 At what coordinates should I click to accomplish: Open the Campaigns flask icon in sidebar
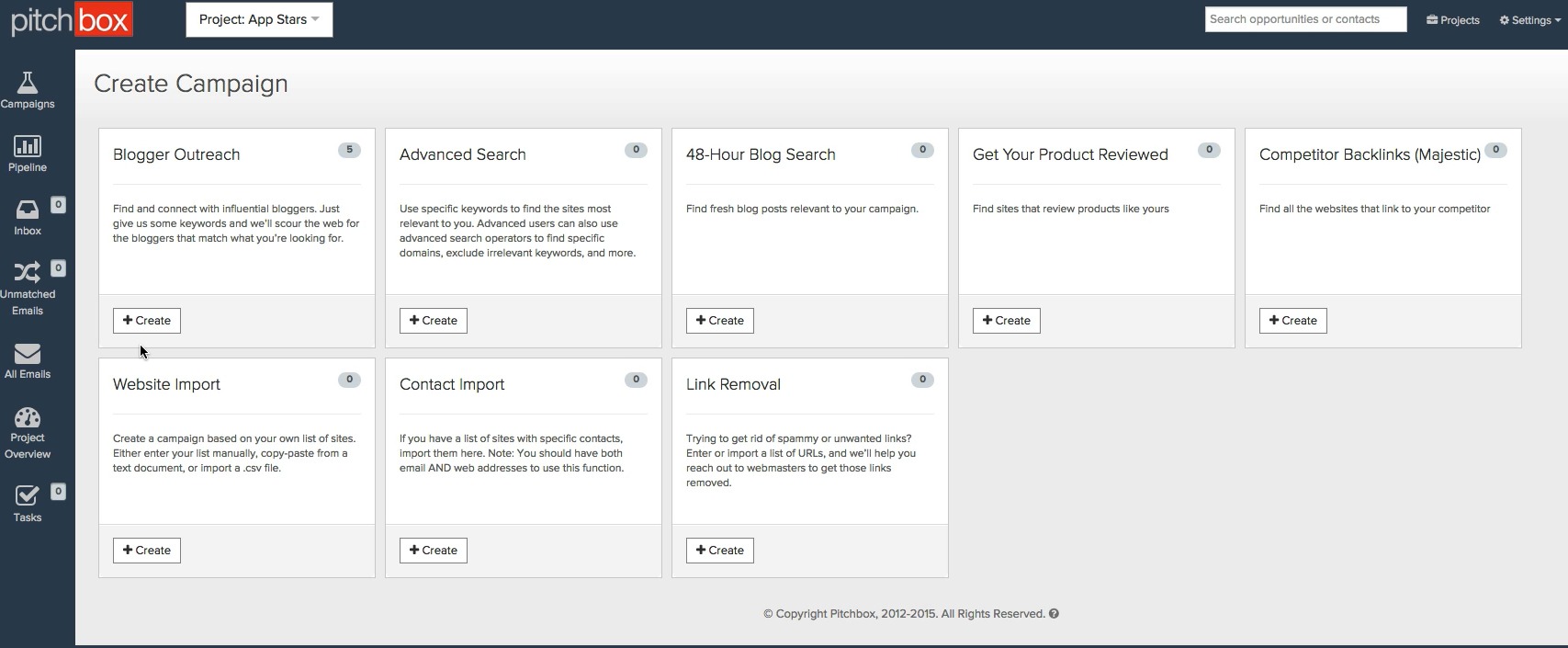tap(28, 83)
